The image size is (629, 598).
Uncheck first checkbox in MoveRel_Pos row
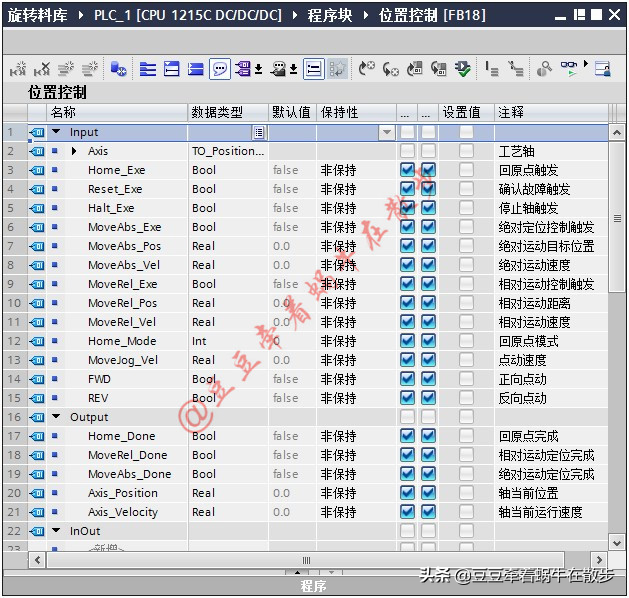click(407, 303)
